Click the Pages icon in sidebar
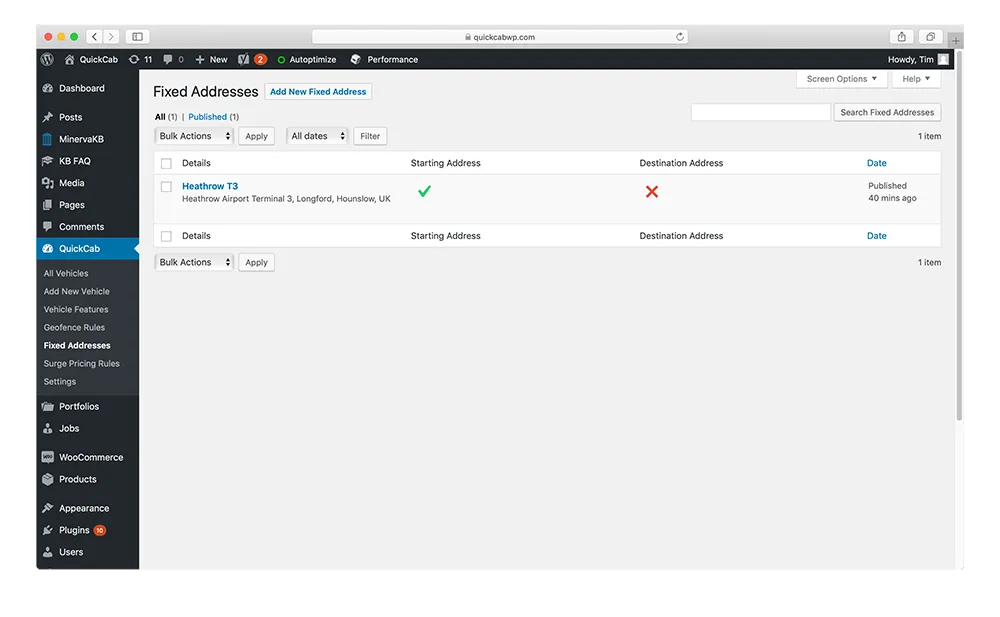The image size is (1000, 617). click(x=47, y=205)
